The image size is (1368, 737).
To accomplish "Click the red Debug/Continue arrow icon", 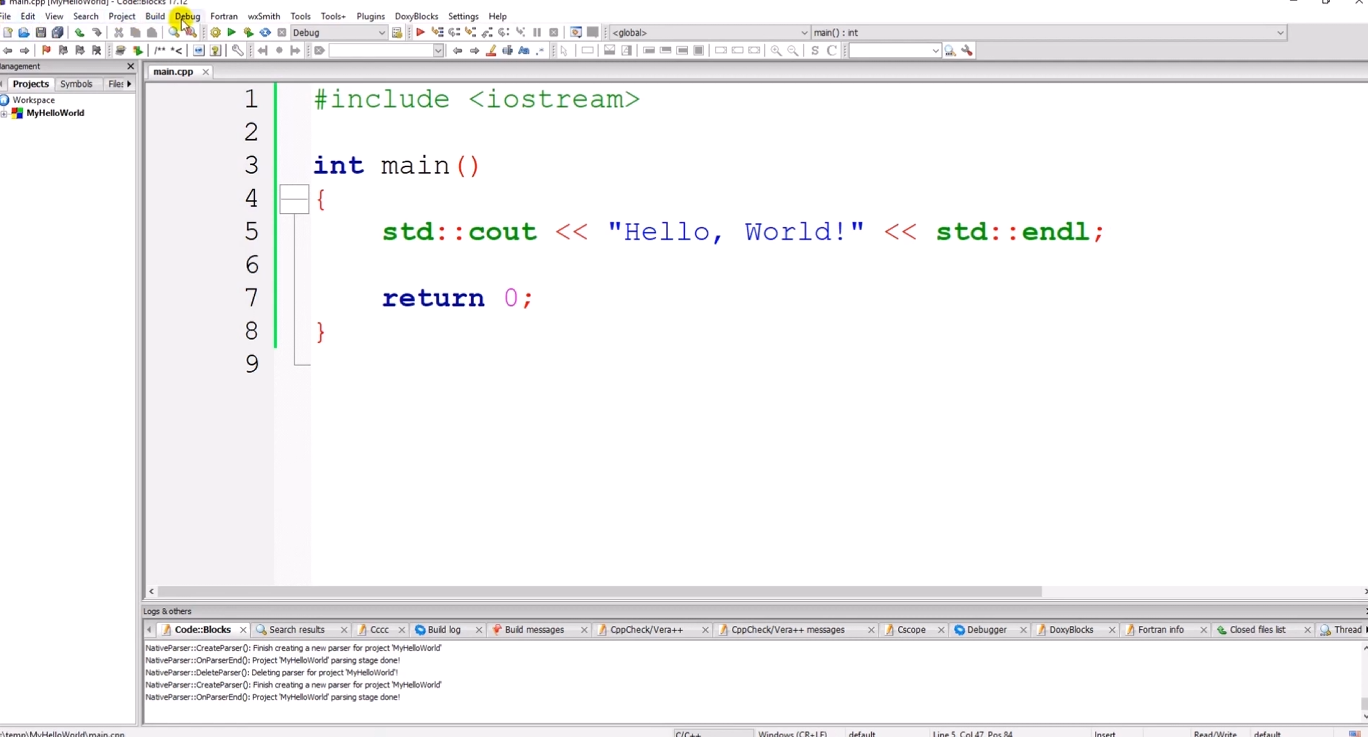I will tap(420, 33).
